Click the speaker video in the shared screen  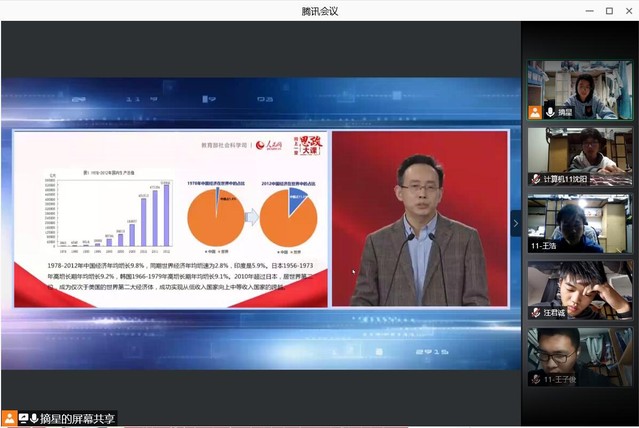point(420,218)
